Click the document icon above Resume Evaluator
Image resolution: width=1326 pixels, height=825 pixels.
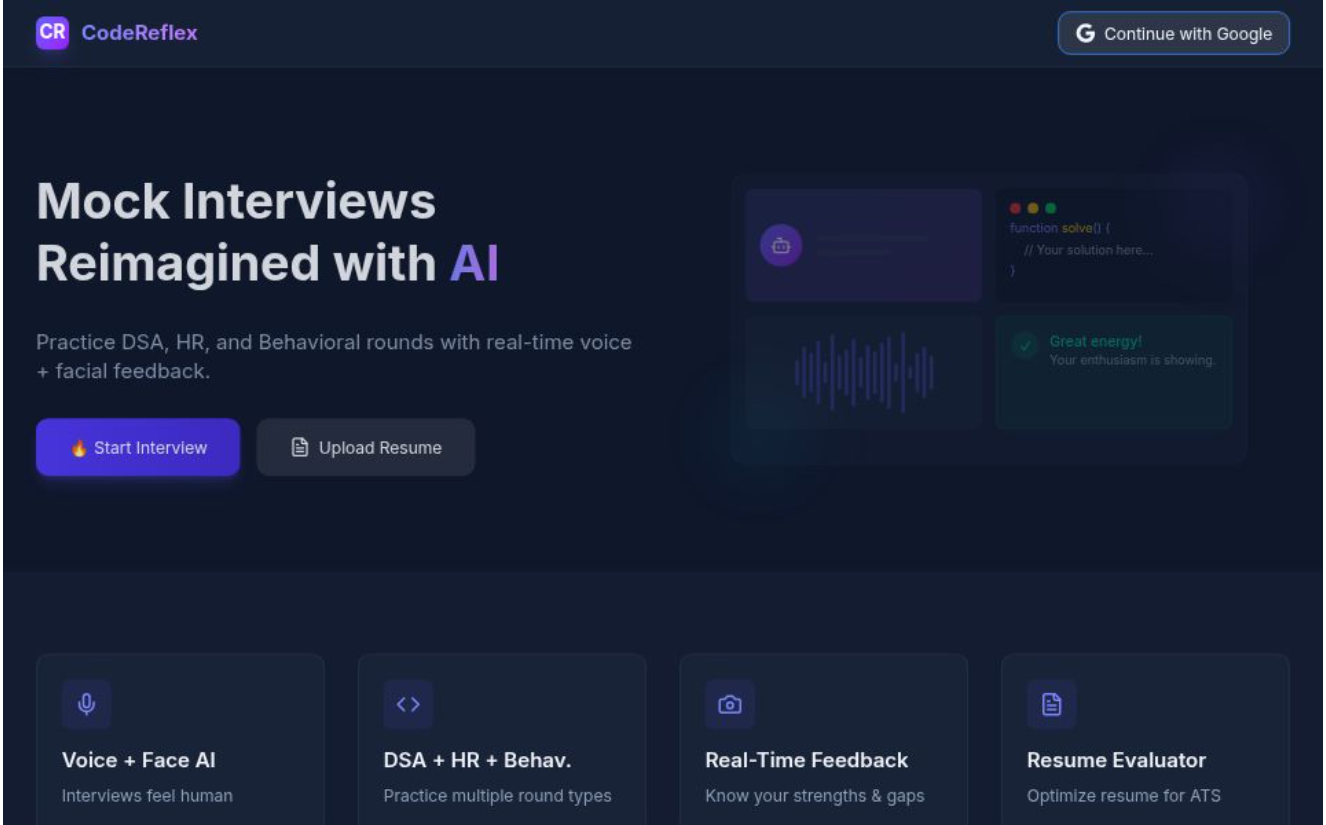(x=1052, y=704)
